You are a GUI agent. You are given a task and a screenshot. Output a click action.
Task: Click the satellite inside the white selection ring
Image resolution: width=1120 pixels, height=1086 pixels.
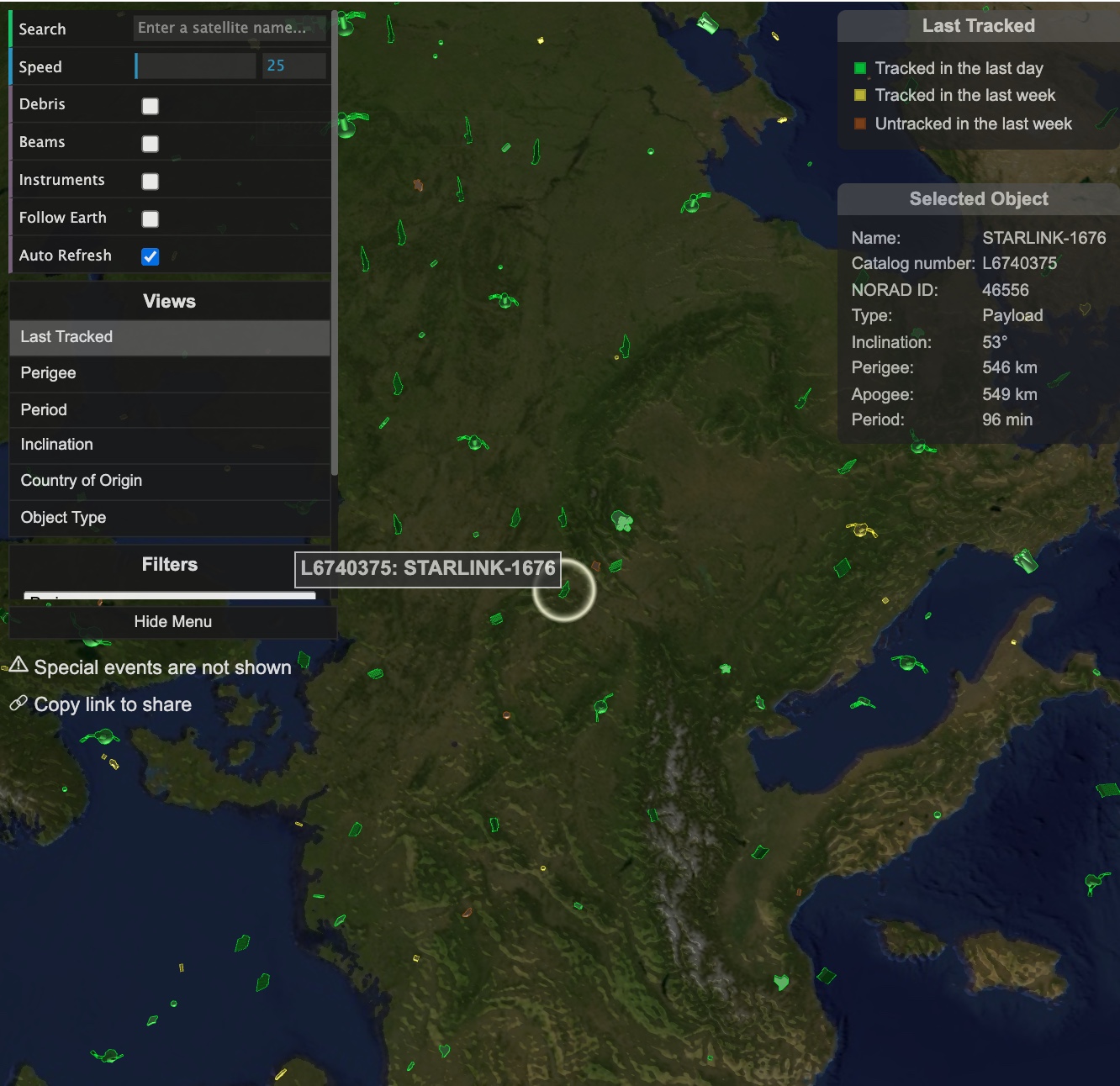pos(565,589)
